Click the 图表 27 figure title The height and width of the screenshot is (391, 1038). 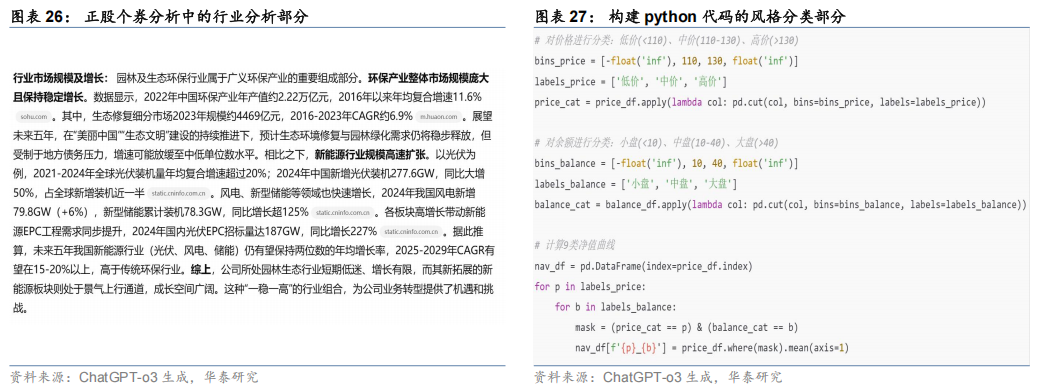click(690, 16)
